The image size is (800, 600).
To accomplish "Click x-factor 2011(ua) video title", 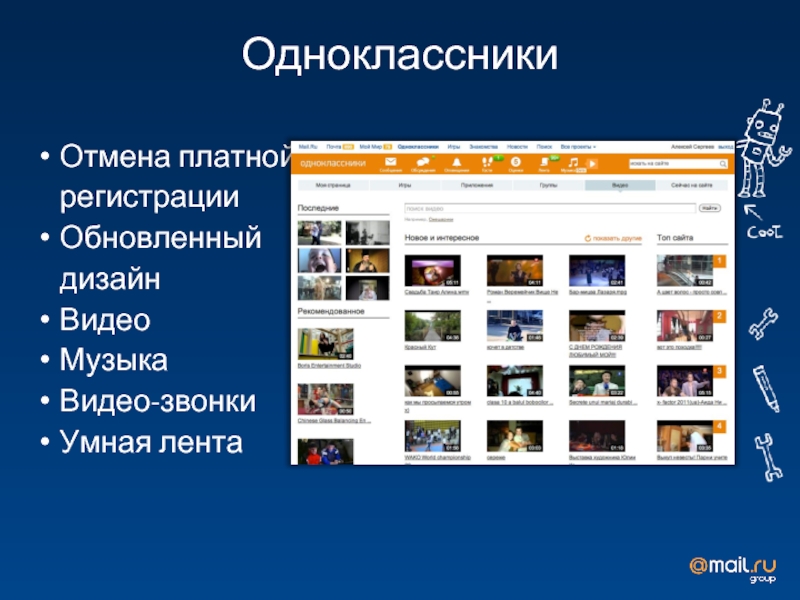I will click(692, 402).
